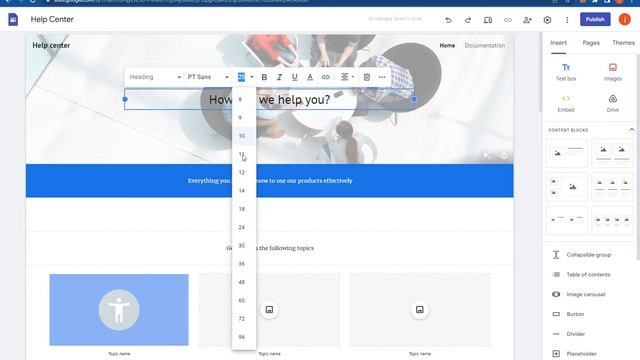
Task: Open the user account avatar
Action: (624, 19)
